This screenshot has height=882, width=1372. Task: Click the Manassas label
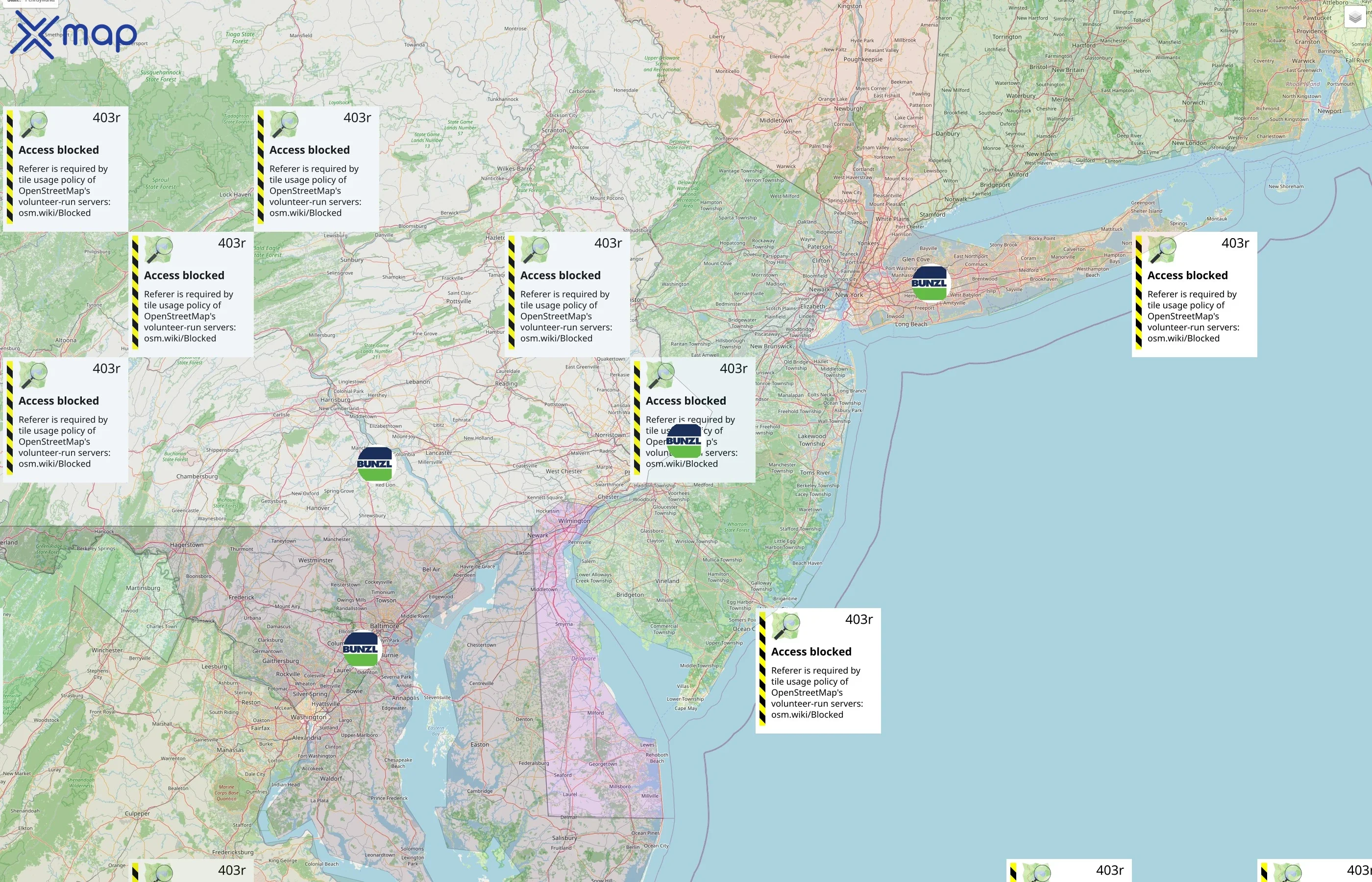click(x=230, y=750)
